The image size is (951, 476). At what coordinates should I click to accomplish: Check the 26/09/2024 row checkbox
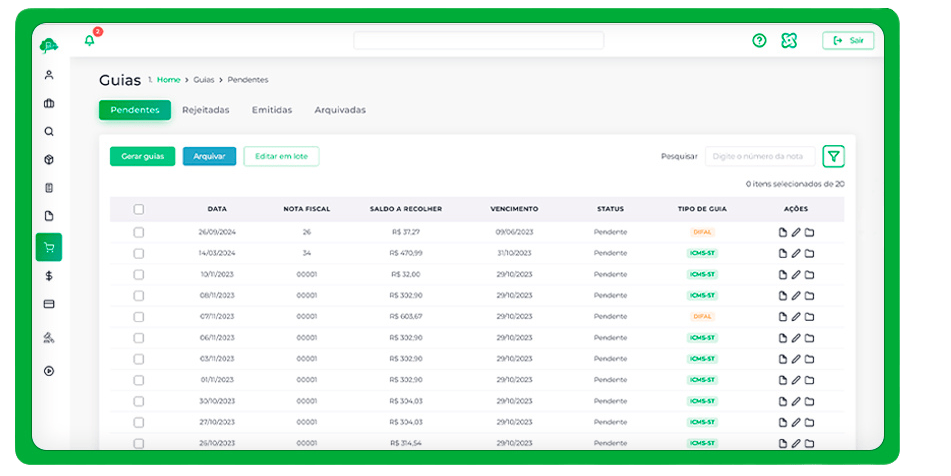(139, 232)
